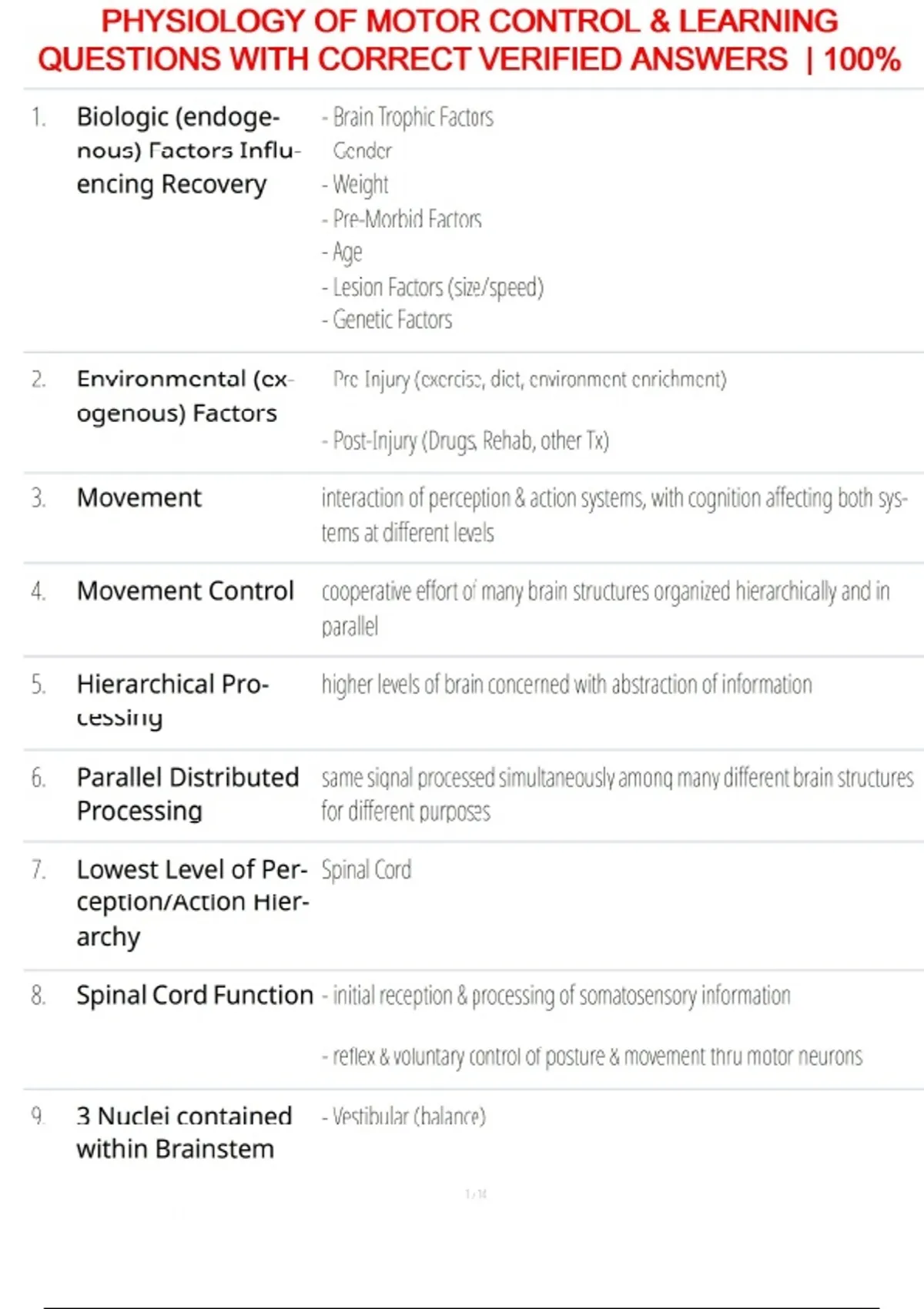Image resolution: width=924 pixels, height=1309 pixels.
Task: Click the term 'Spinal Cord Function'
Action: click(x=195, y=995)
